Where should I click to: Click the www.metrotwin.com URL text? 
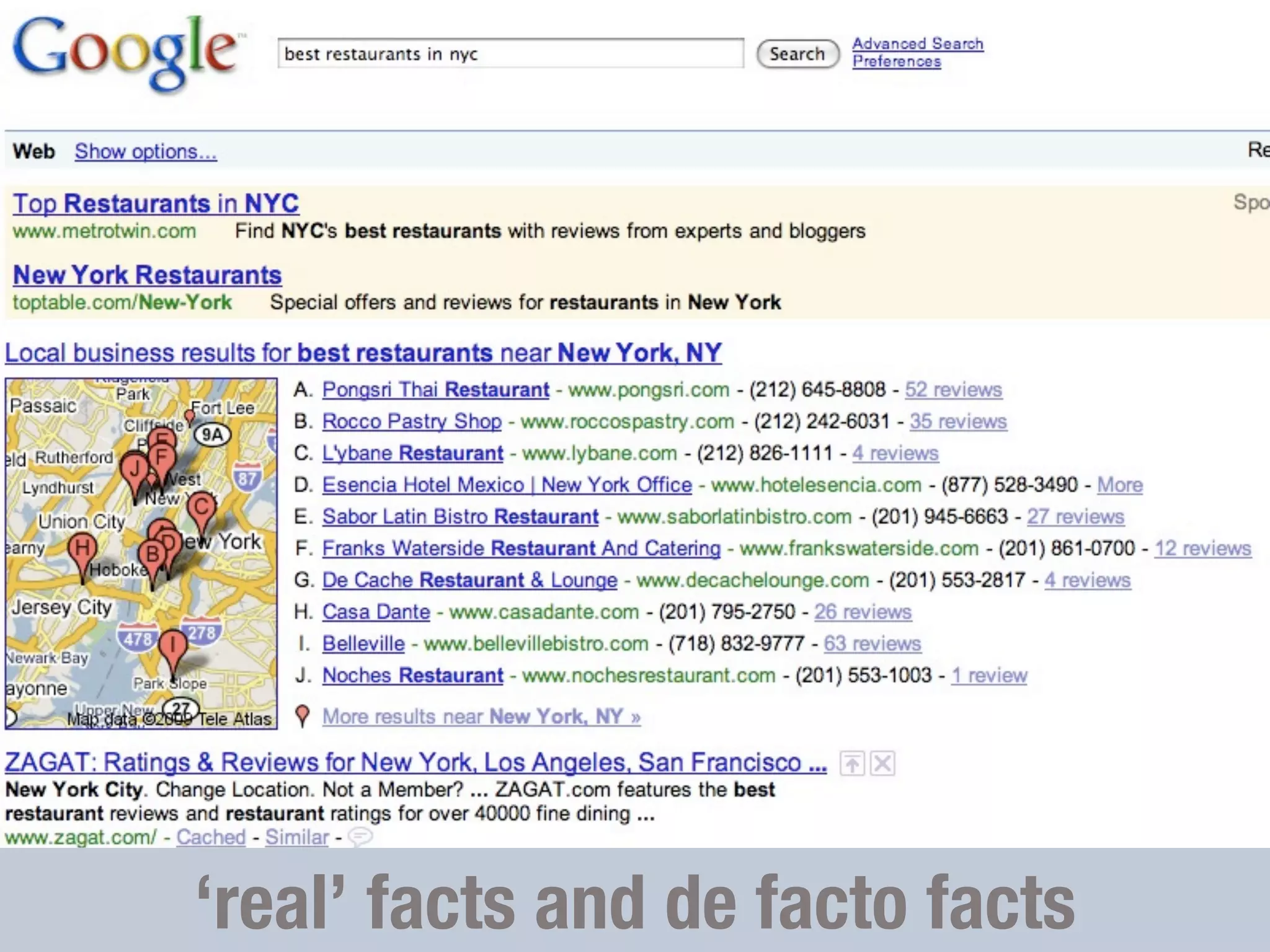tap(104, 231)
